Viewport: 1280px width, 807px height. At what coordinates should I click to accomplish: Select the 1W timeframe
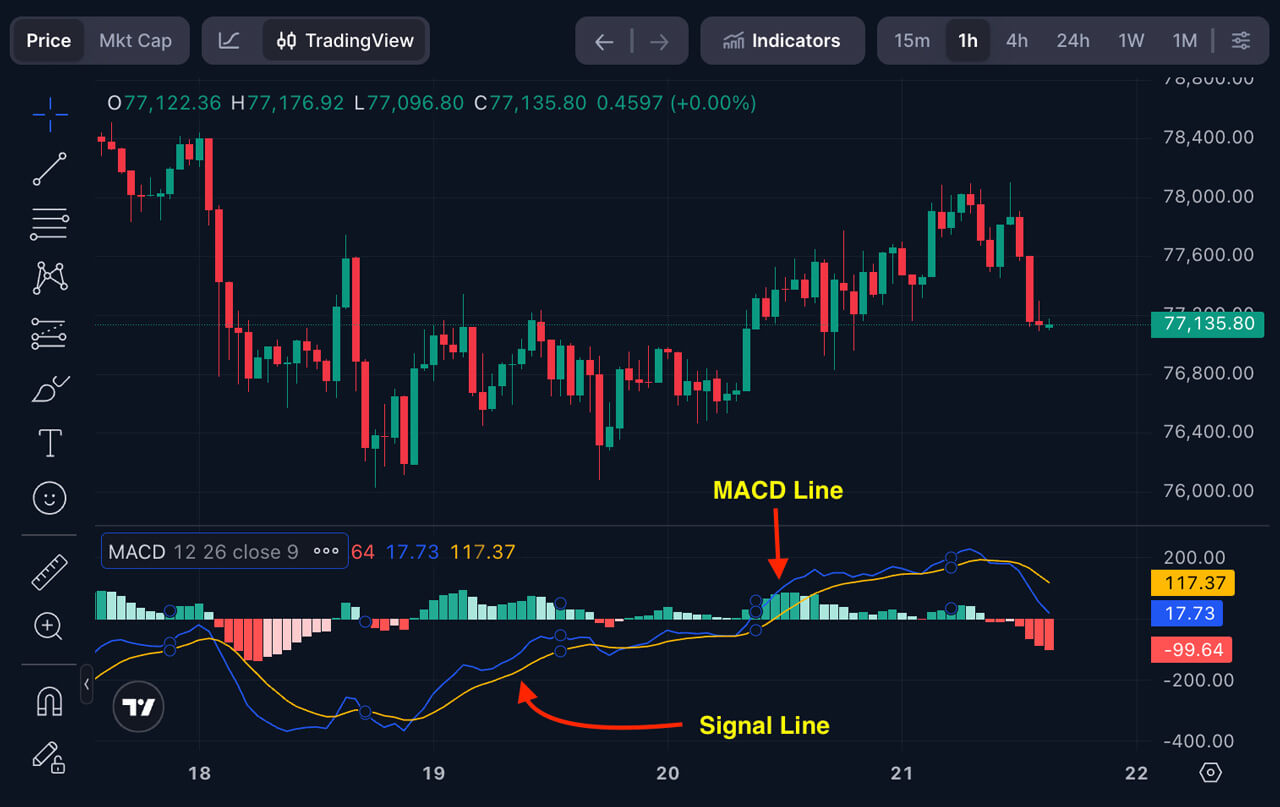click(x=1131, y=41)
